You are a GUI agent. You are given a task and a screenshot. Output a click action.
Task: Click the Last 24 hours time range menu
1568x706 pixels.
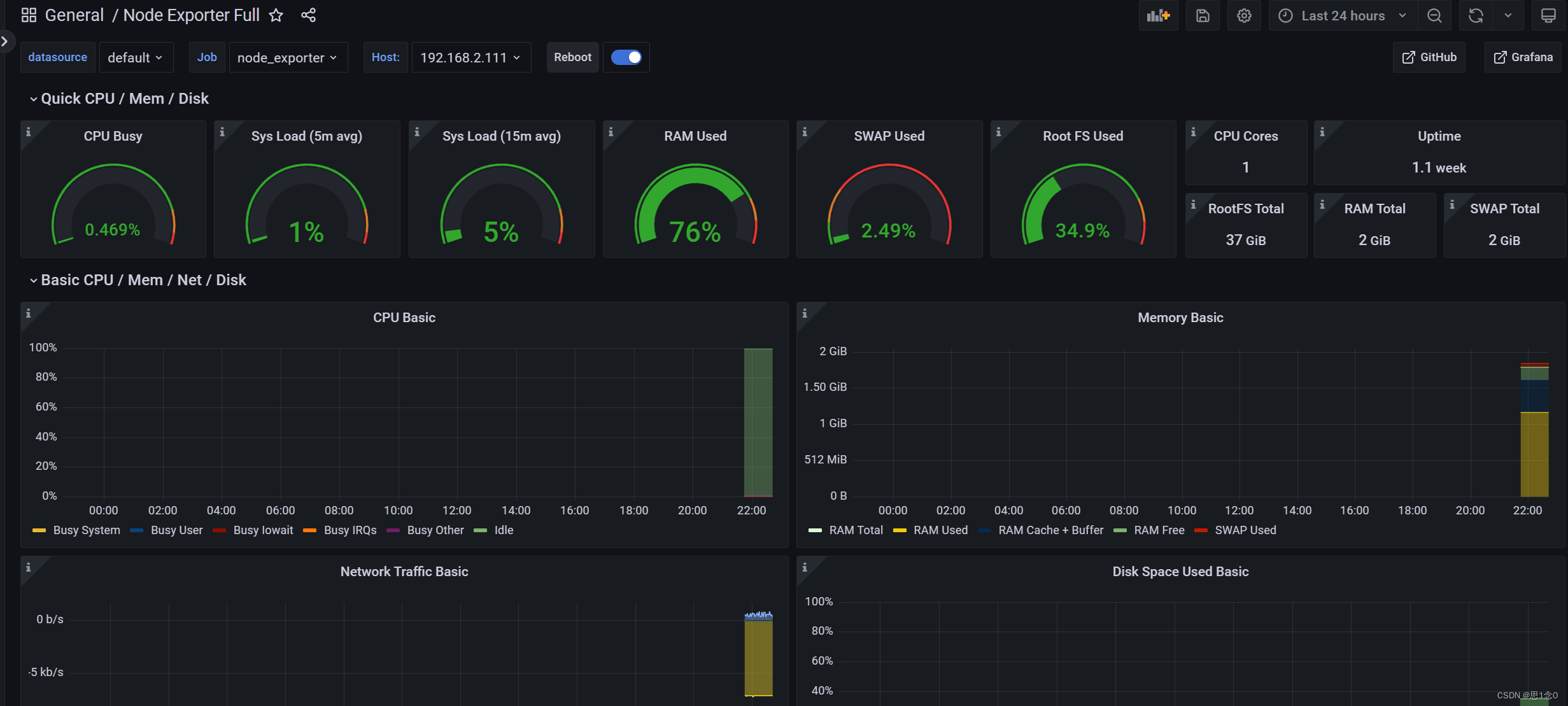(1344, 15)
